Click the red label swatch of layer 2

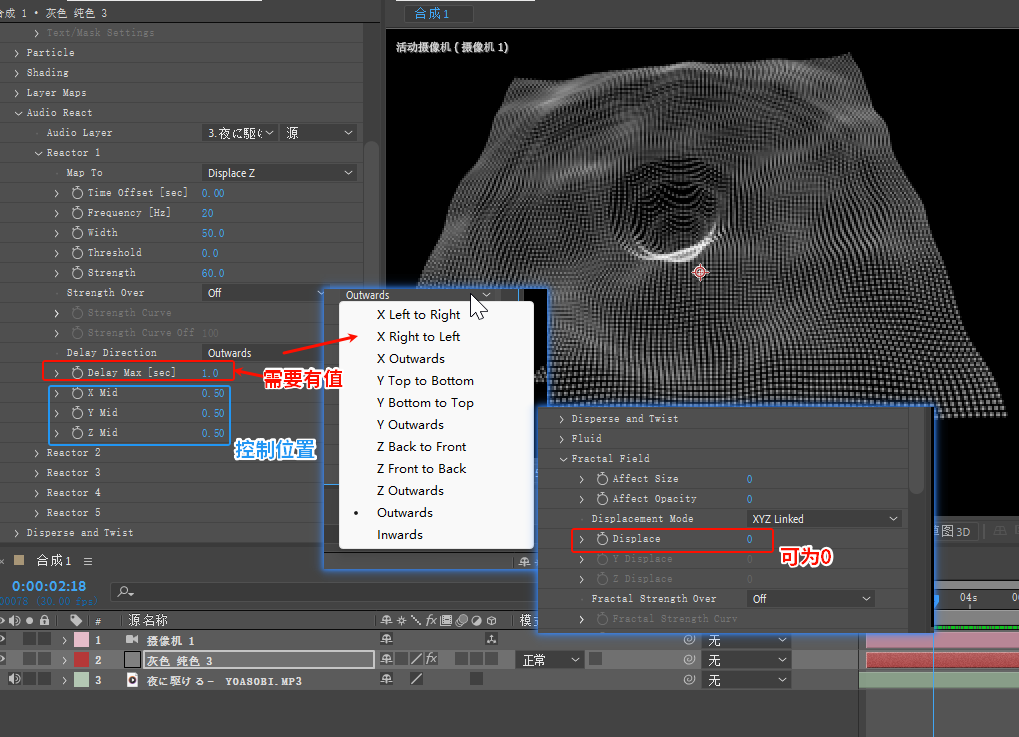click(81, 660)
